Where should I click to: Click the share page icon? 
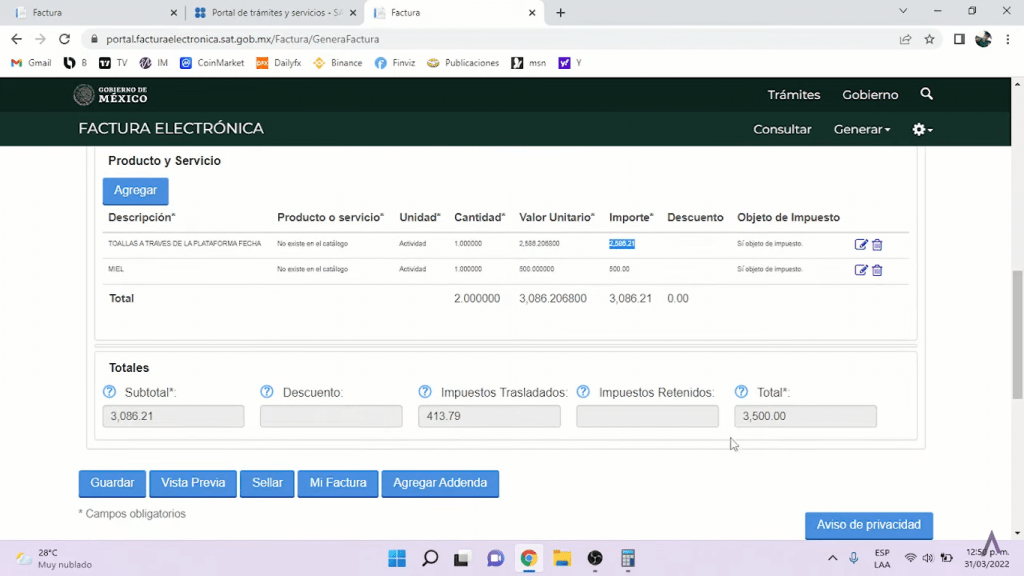pos(905,39)
